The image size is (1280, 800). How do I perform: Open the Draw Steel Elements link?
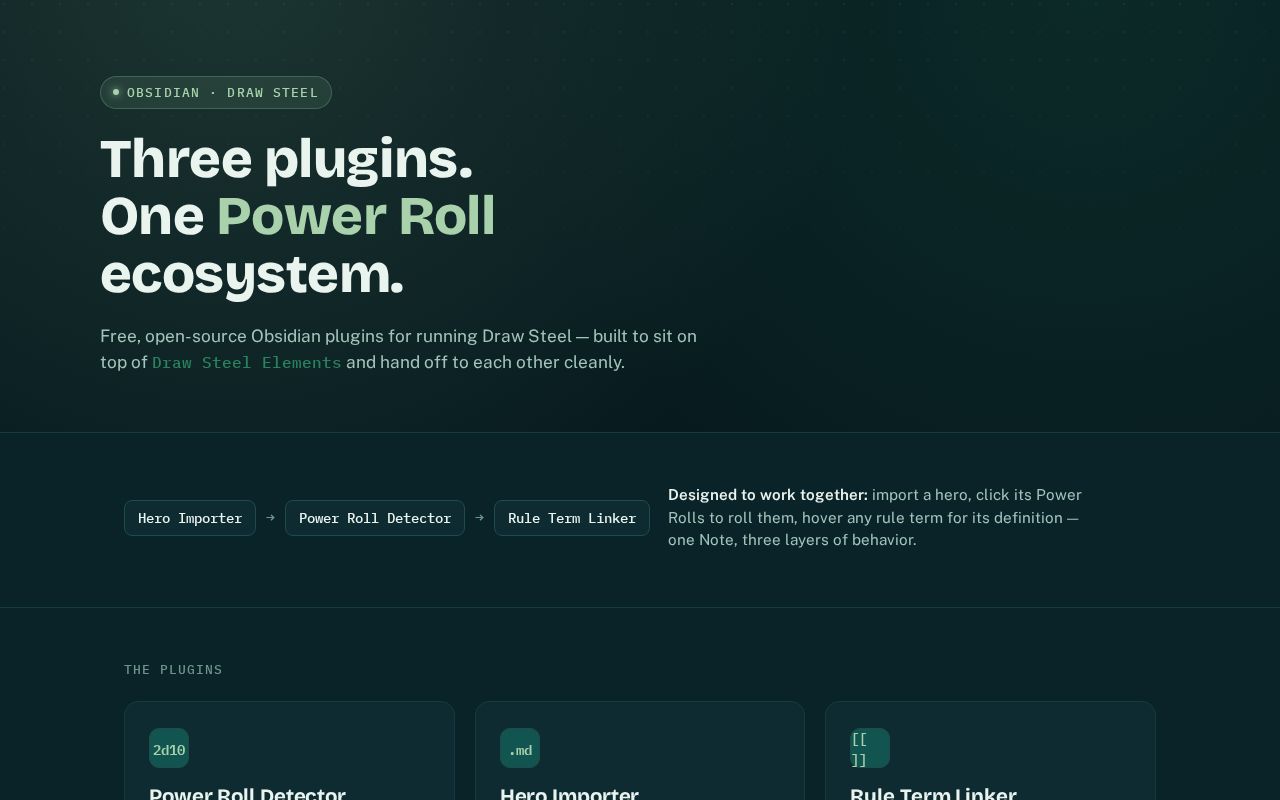click(x=247, y=363)
